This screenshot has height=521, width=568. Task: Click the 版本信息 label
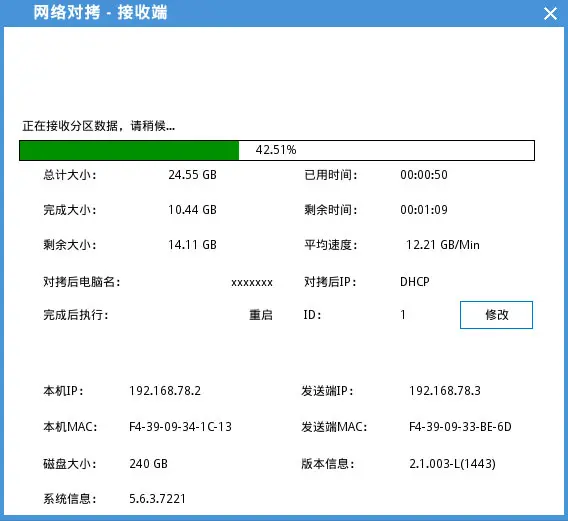328,464
